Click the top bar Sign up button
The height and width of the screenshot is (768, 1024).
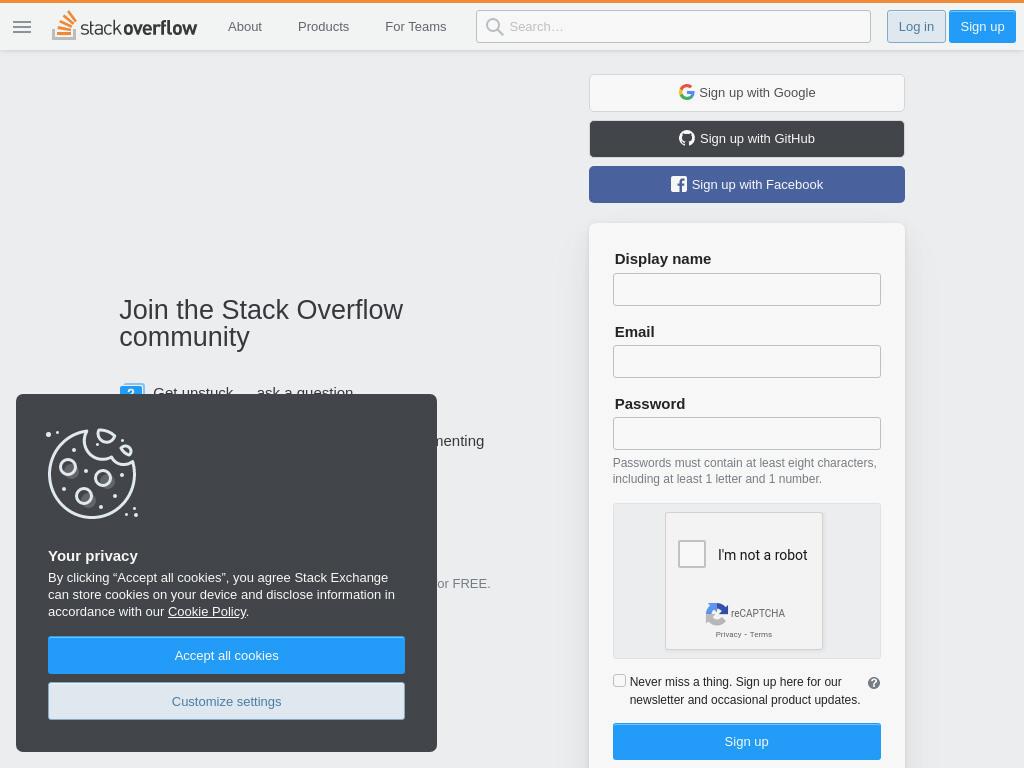point(982,27)
